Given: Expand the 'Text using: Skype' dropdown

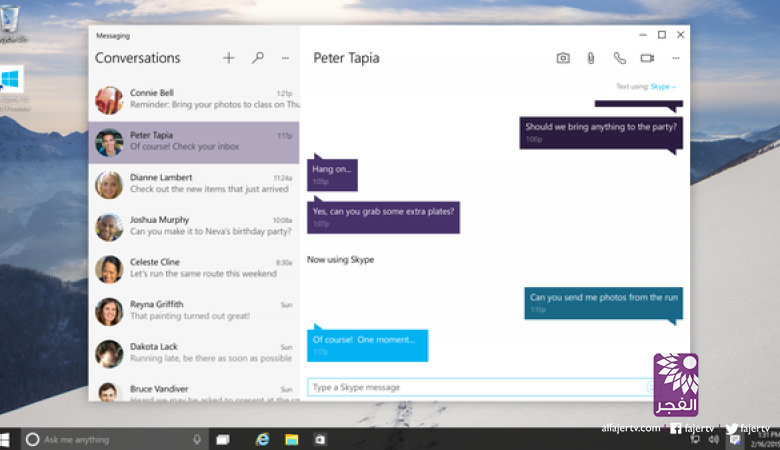Looking at the screenshot, I should click(663, 87).
